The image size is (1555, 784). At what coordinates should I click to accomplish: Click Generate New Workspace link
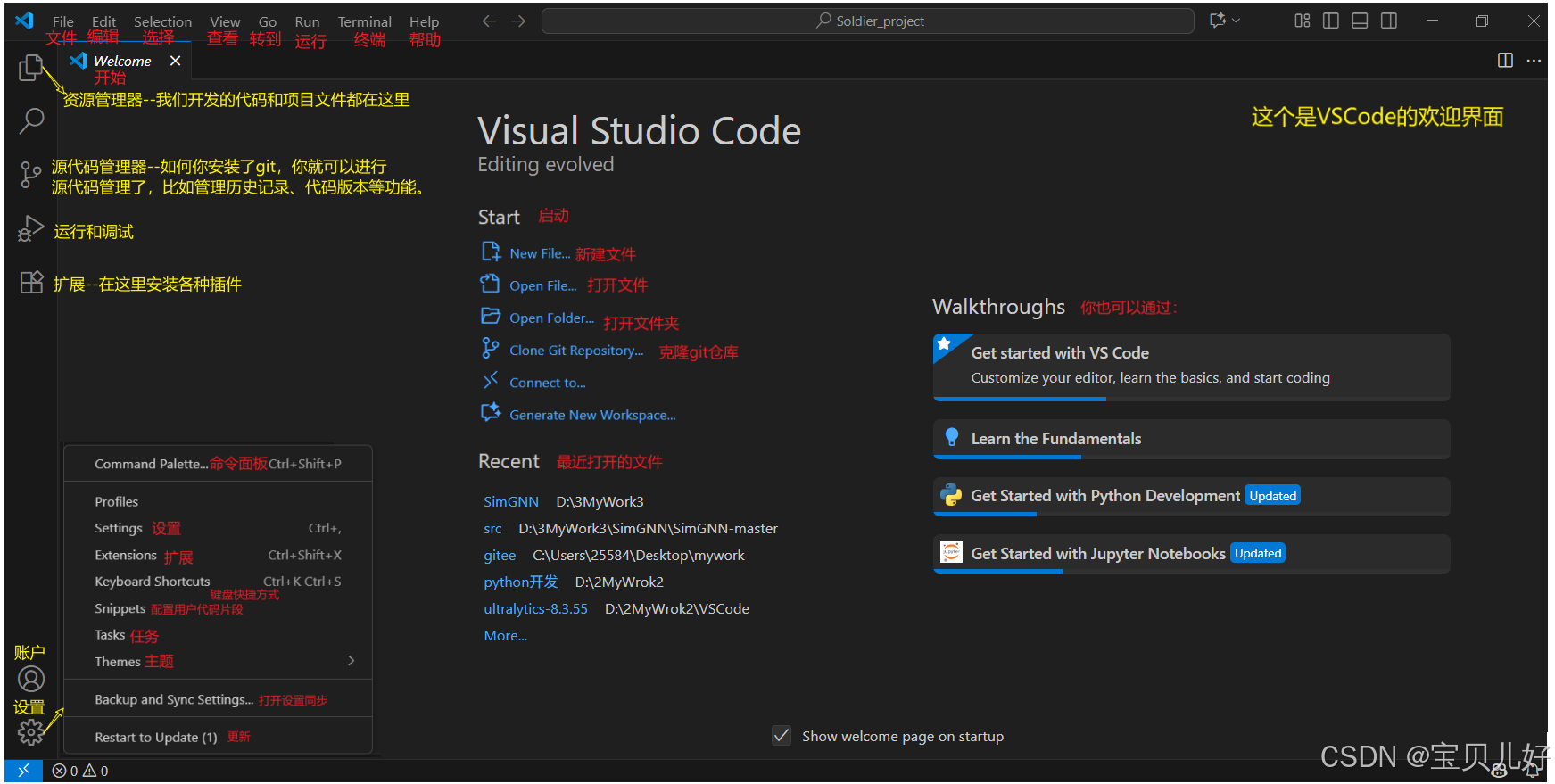tap(592, 415)
